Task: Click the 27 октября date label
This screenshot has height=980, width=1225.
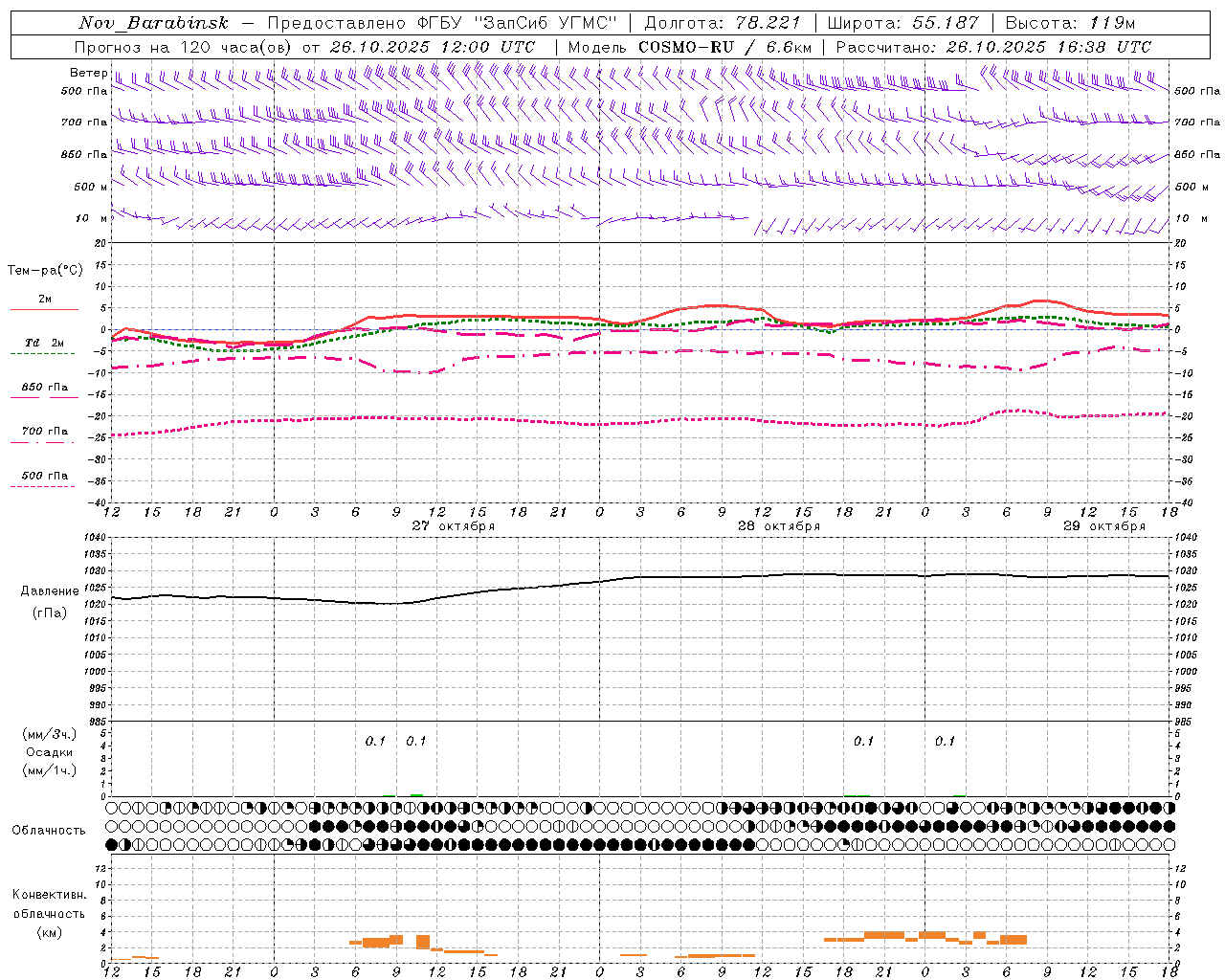Action: [x=454, y=525]
